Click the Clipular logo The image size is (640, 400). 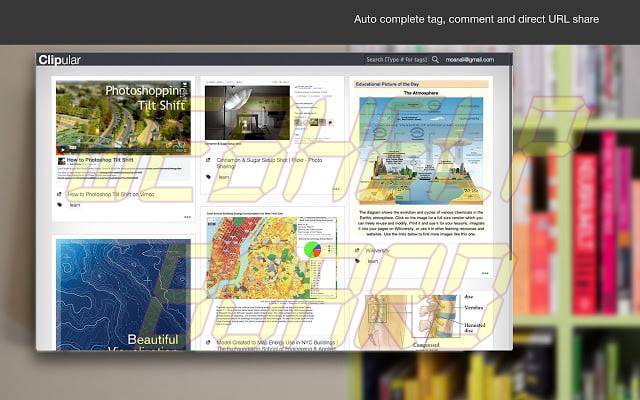[60, 60]
